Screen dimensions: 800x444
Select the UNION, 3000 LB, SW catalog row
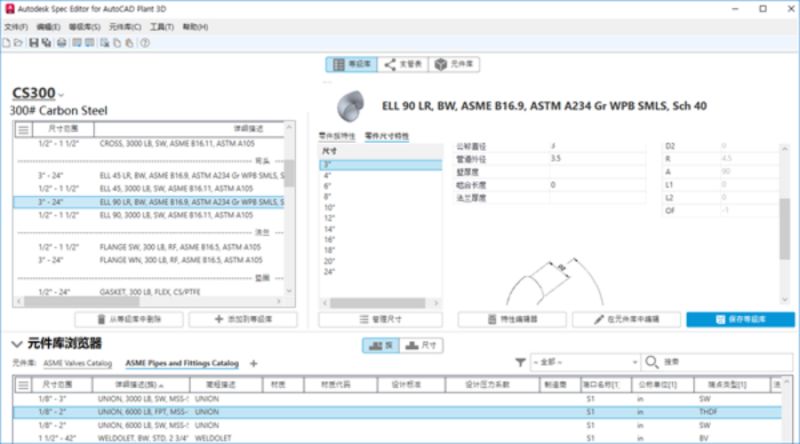pos(397,399)
